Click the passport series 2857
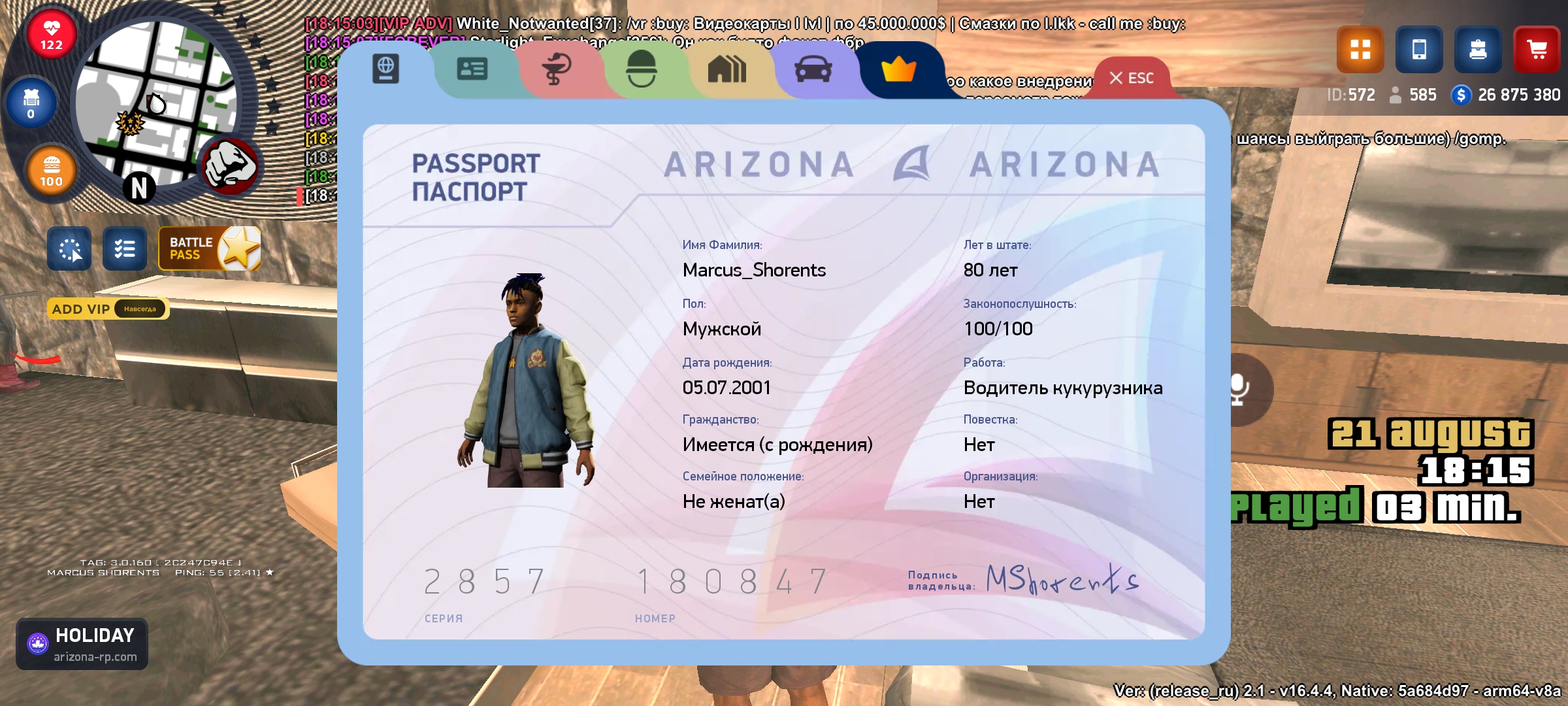The height and width of the screenshot is (706, 1568). click(x=484, y=581)
